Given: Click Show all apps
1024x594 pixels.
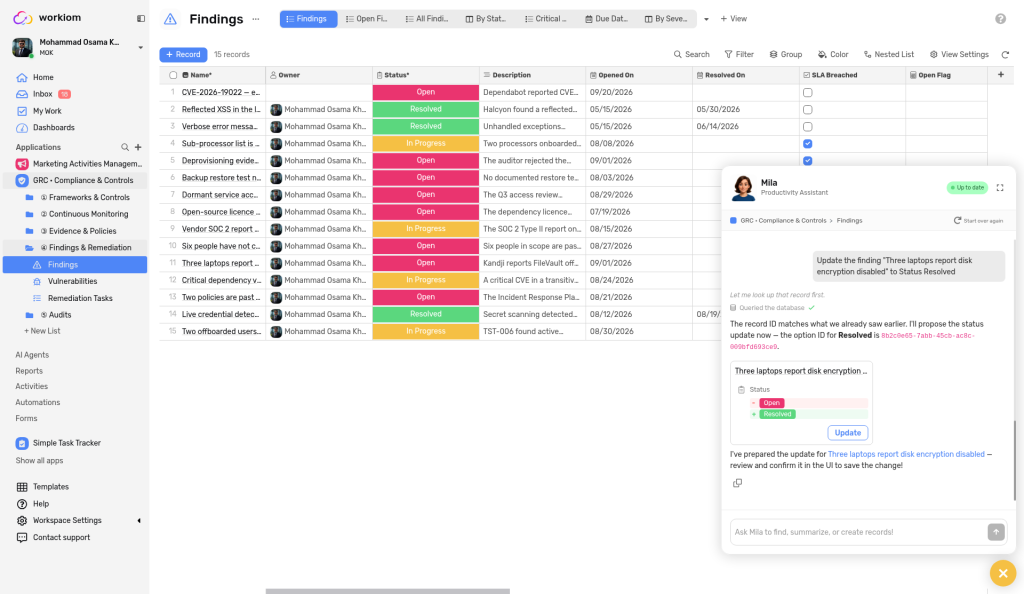Looking at the screenshot, I should pyautogui.click(x=39, y=461).
